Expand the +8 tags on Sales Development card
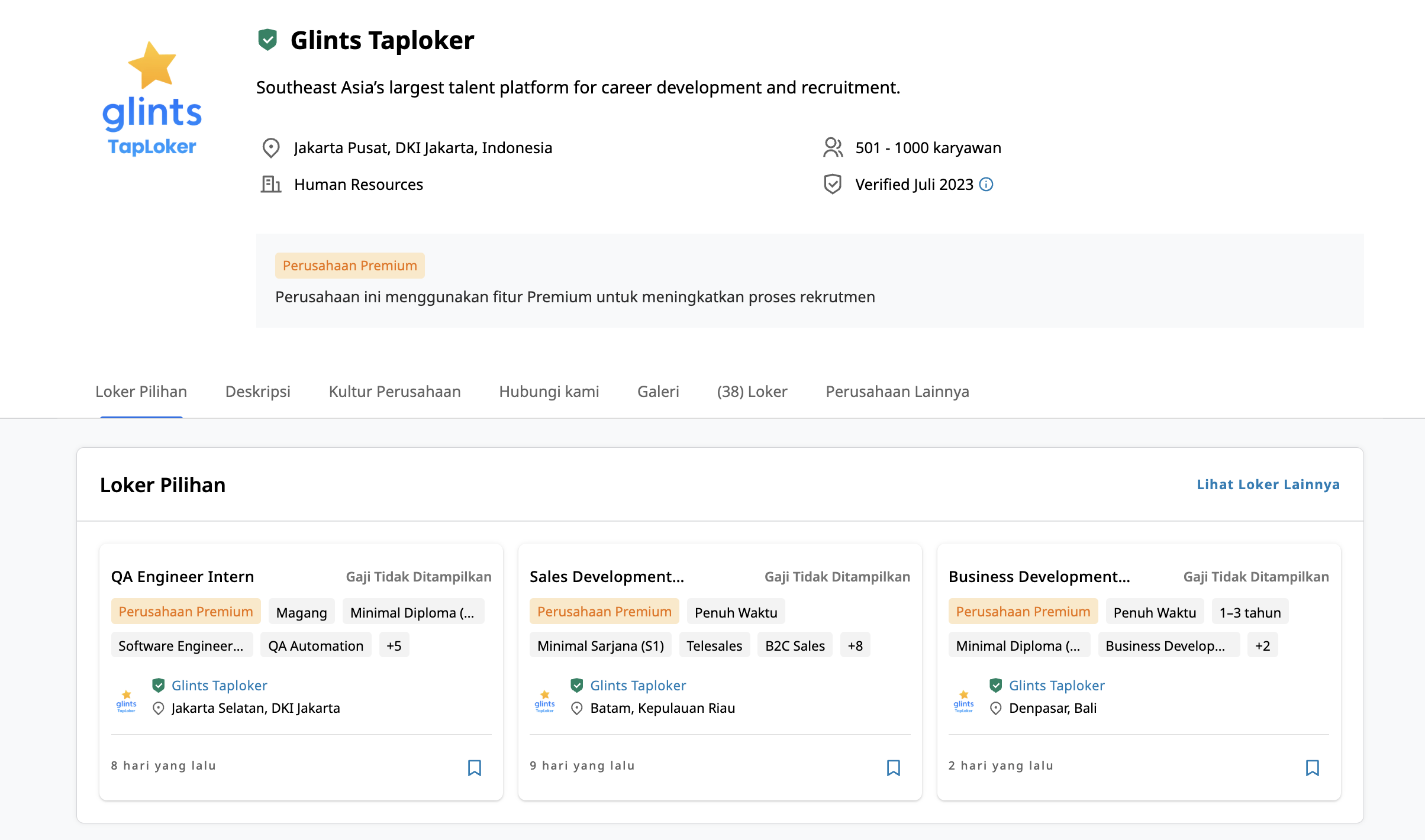This screenshot has height=840, width=1425. [855, 645]
